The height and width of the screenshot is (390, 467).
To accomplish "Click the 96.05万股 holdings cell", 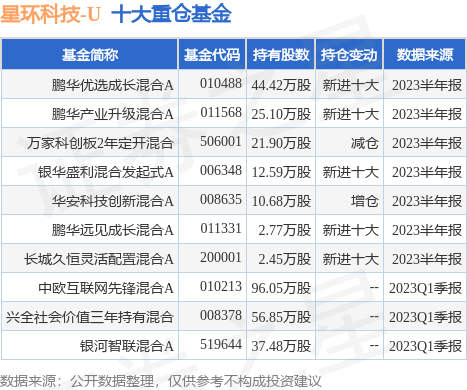I will [281, 288].
